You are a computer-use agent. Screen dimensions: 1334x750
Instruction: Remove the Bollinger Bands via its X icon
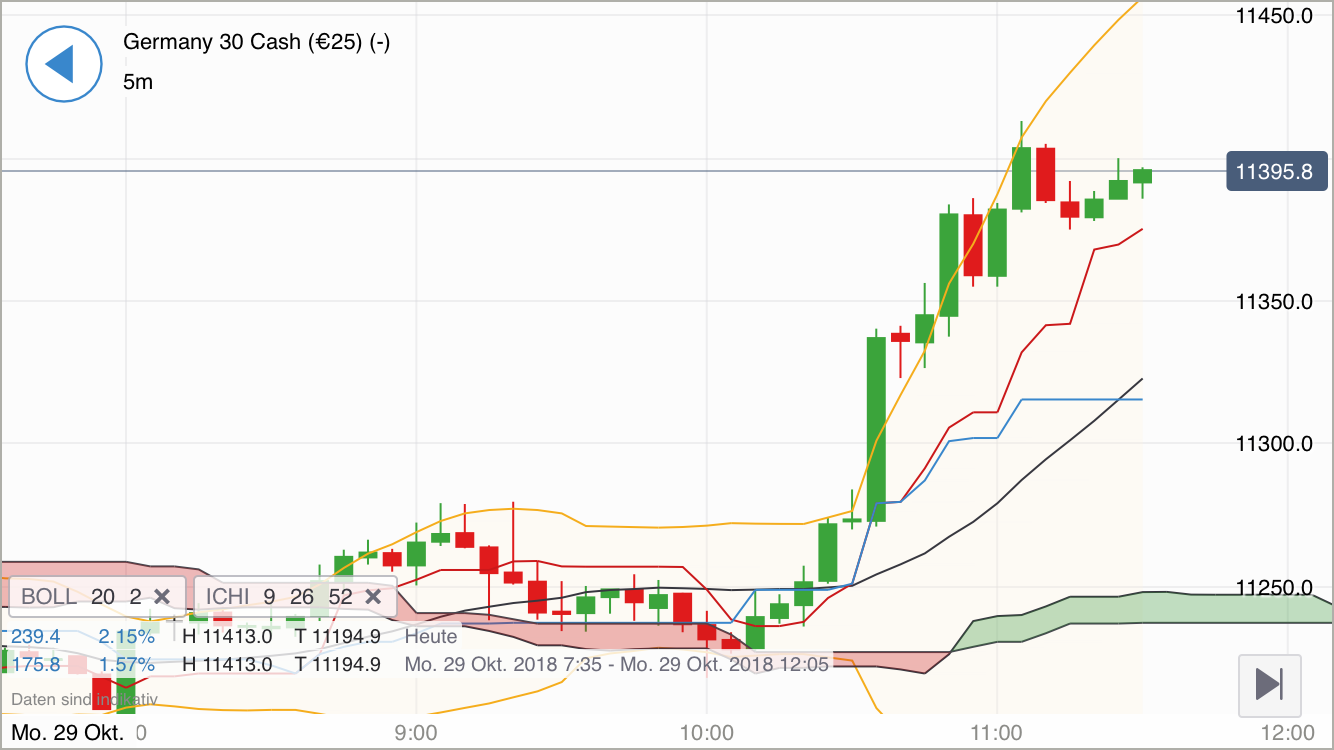click(162, 596)
